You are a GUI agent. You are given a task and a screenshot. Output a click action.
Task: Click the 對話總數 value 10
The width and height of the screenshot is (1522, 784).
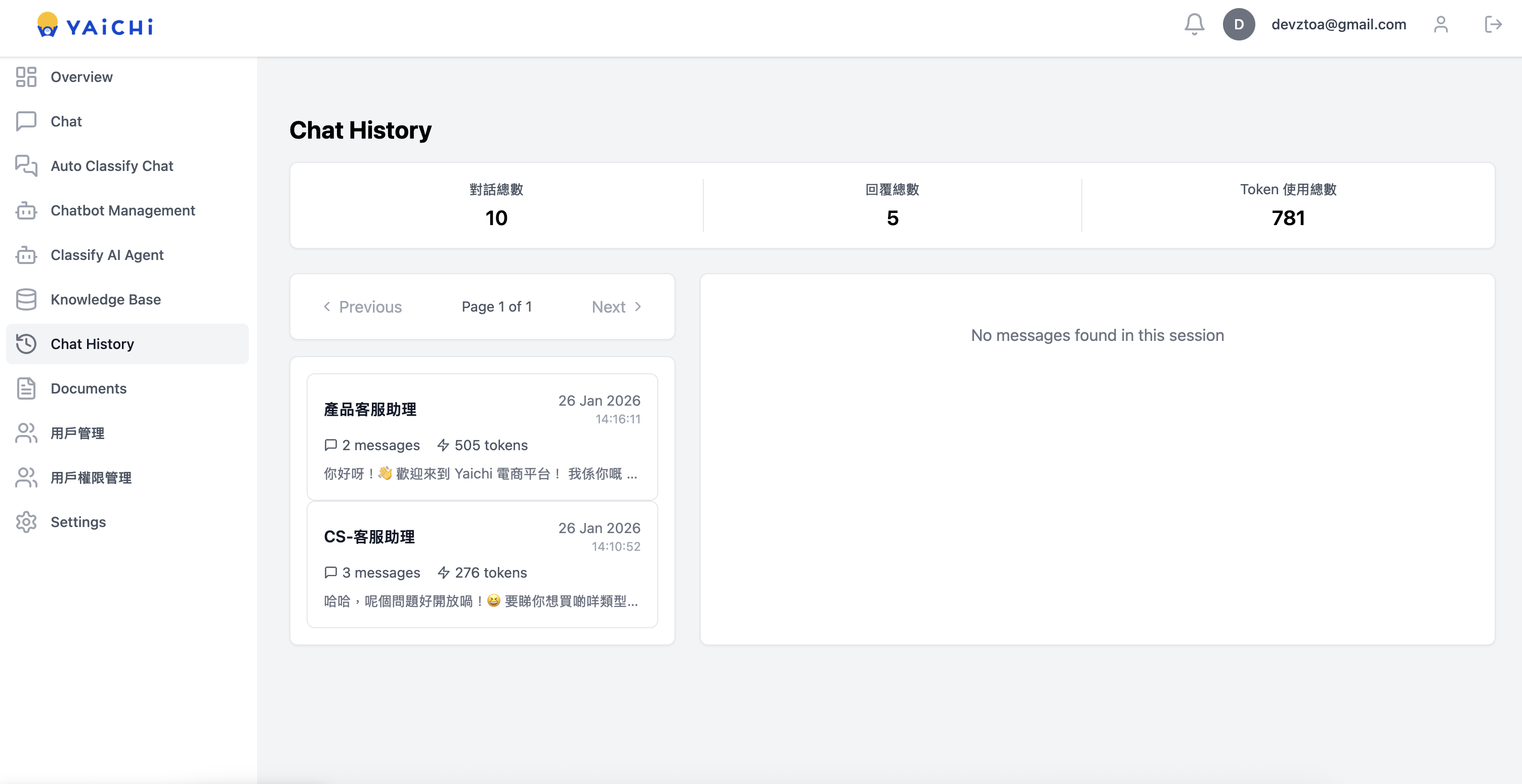pos(496,218)
